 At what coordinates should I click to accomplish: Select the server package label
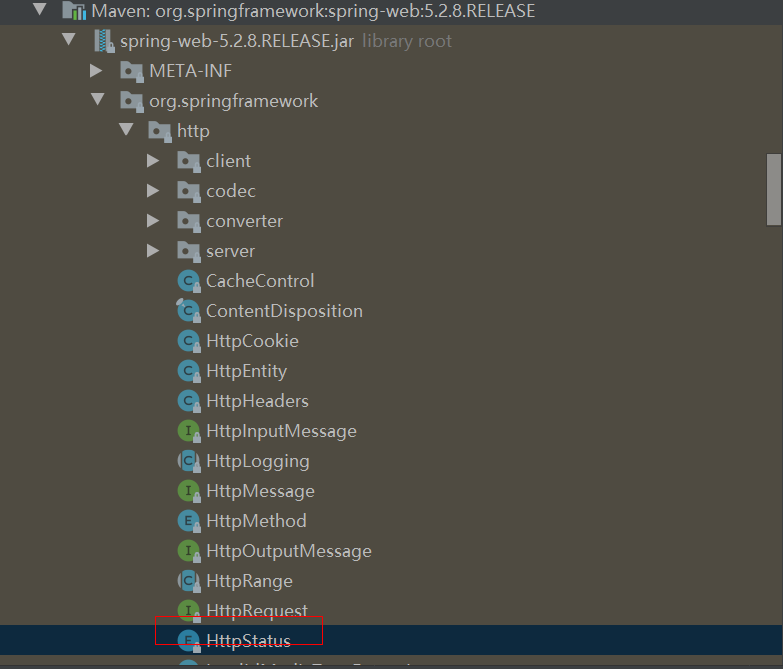pyautogui.click(x=231, y=251)
